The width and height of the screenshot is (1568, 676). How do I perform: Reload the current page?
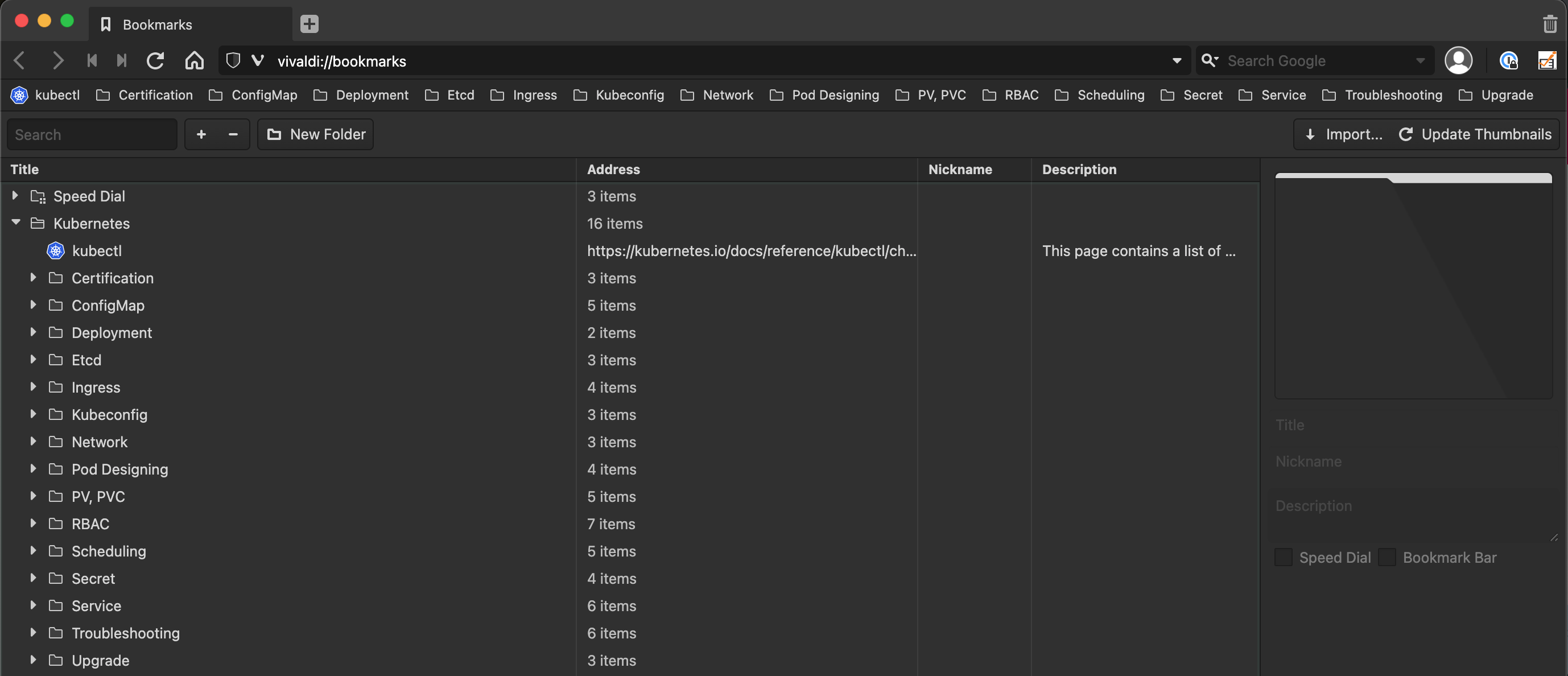pos(155,61)
